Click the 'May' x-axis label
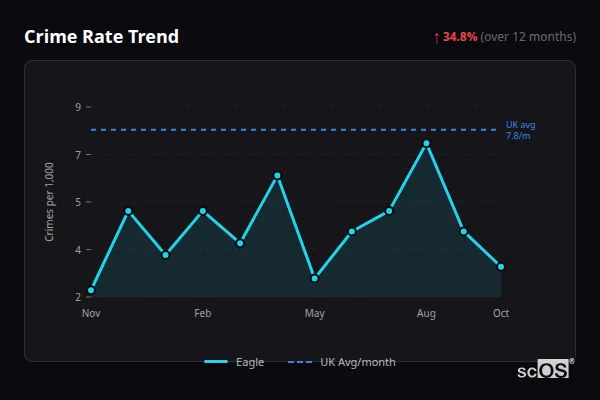Viewport: 600px width, 400px height. [x=315, y=313]
